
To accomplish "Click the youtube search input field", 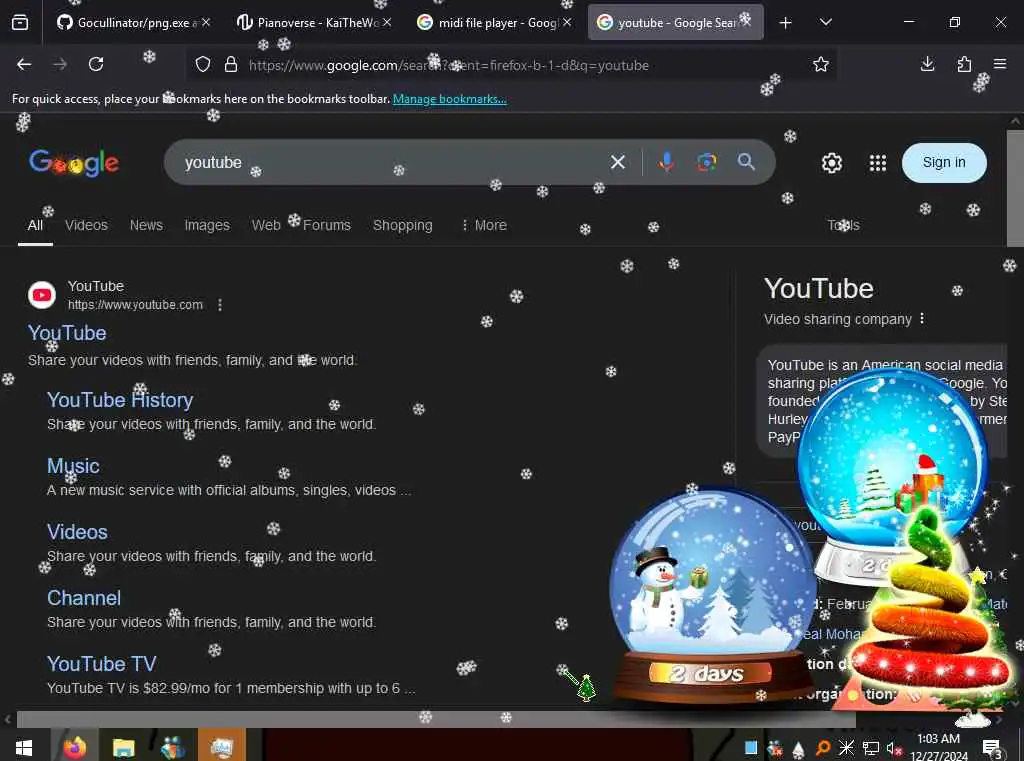I will [x=392, y=162].
